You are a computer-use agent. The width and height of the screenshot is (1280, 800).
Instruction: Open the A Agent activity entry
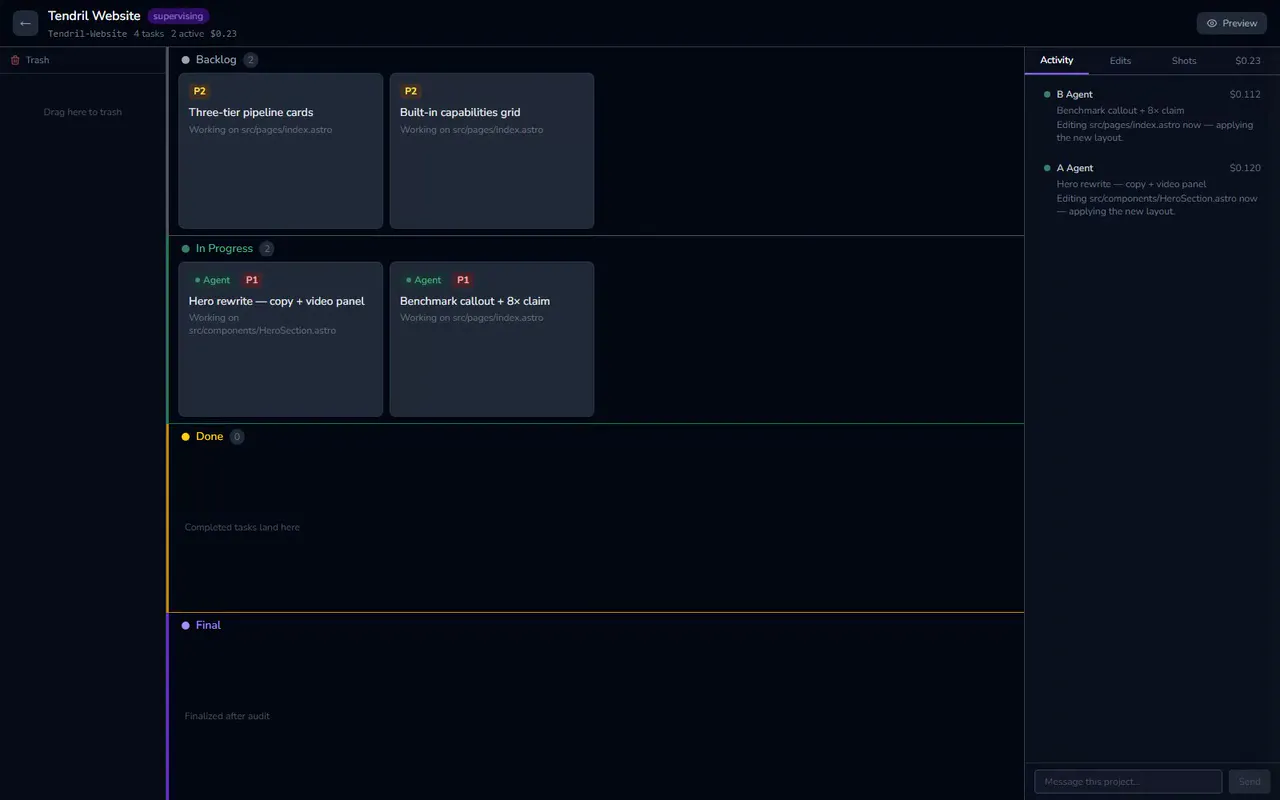click(1152, 190)
